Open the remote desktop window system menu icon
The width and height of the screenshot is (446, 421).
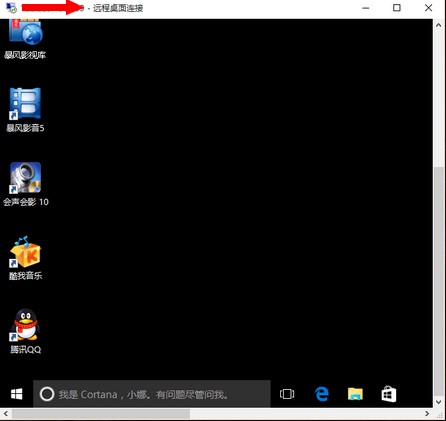[x=11, y=8]
